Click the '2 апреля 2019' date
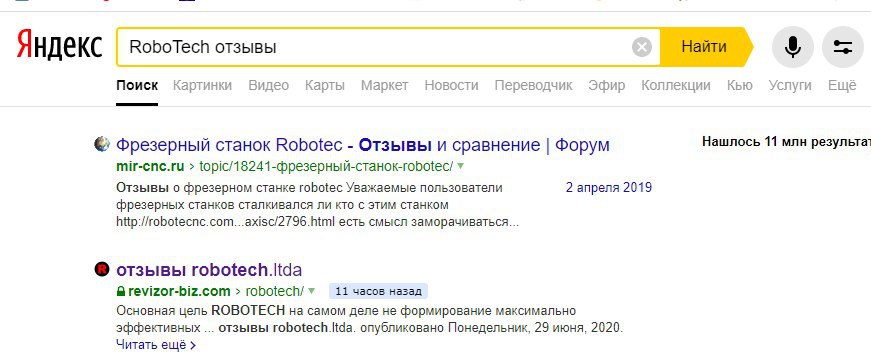Viewport: 871px width, 364px height. coord(609,187)
